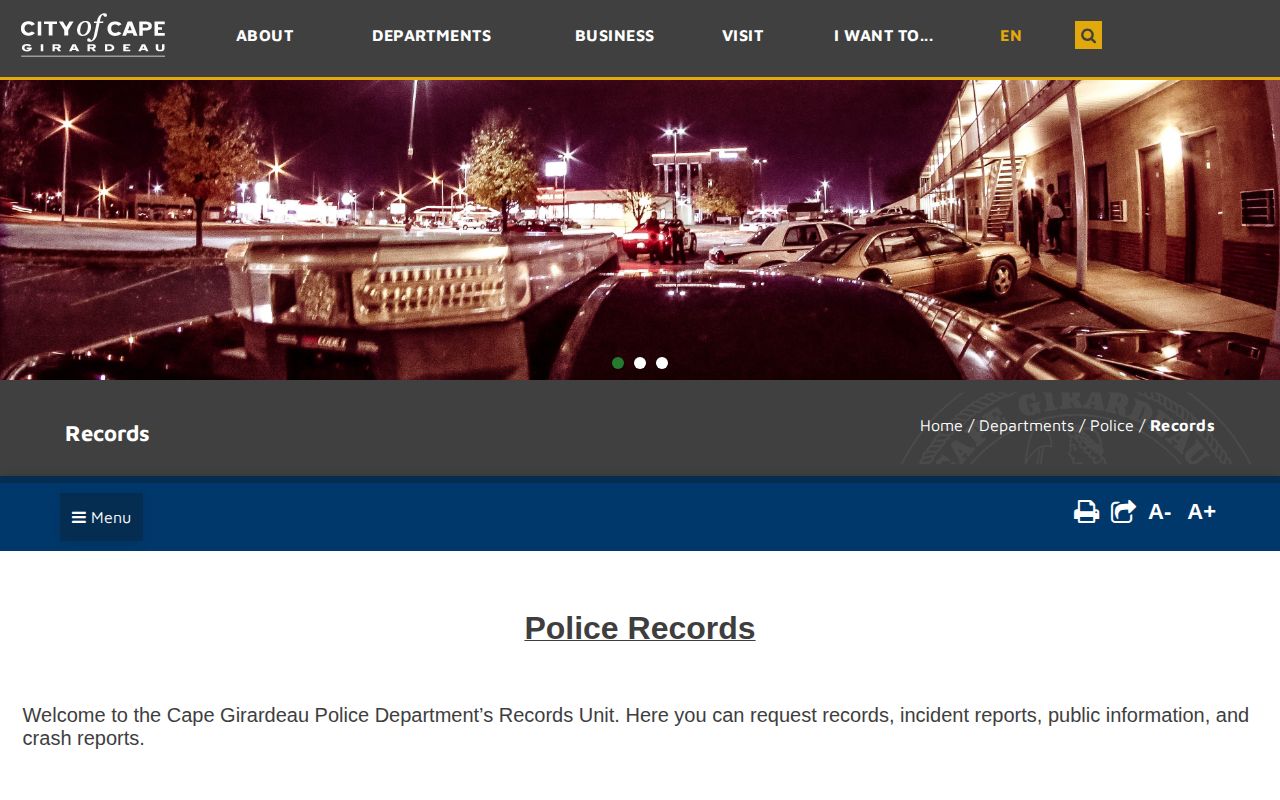Switch language using EN selector
This screenshot has width=1280, height=800.
coord(1011,36)
